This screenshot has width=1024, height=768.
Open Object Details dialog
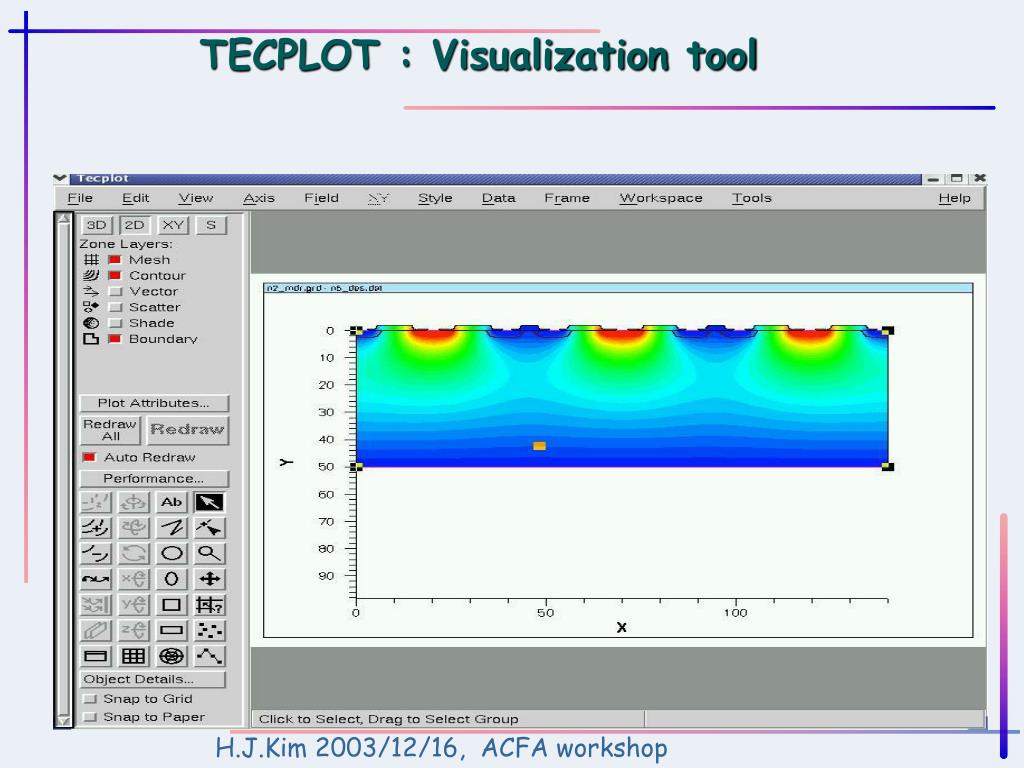(153, 679)
